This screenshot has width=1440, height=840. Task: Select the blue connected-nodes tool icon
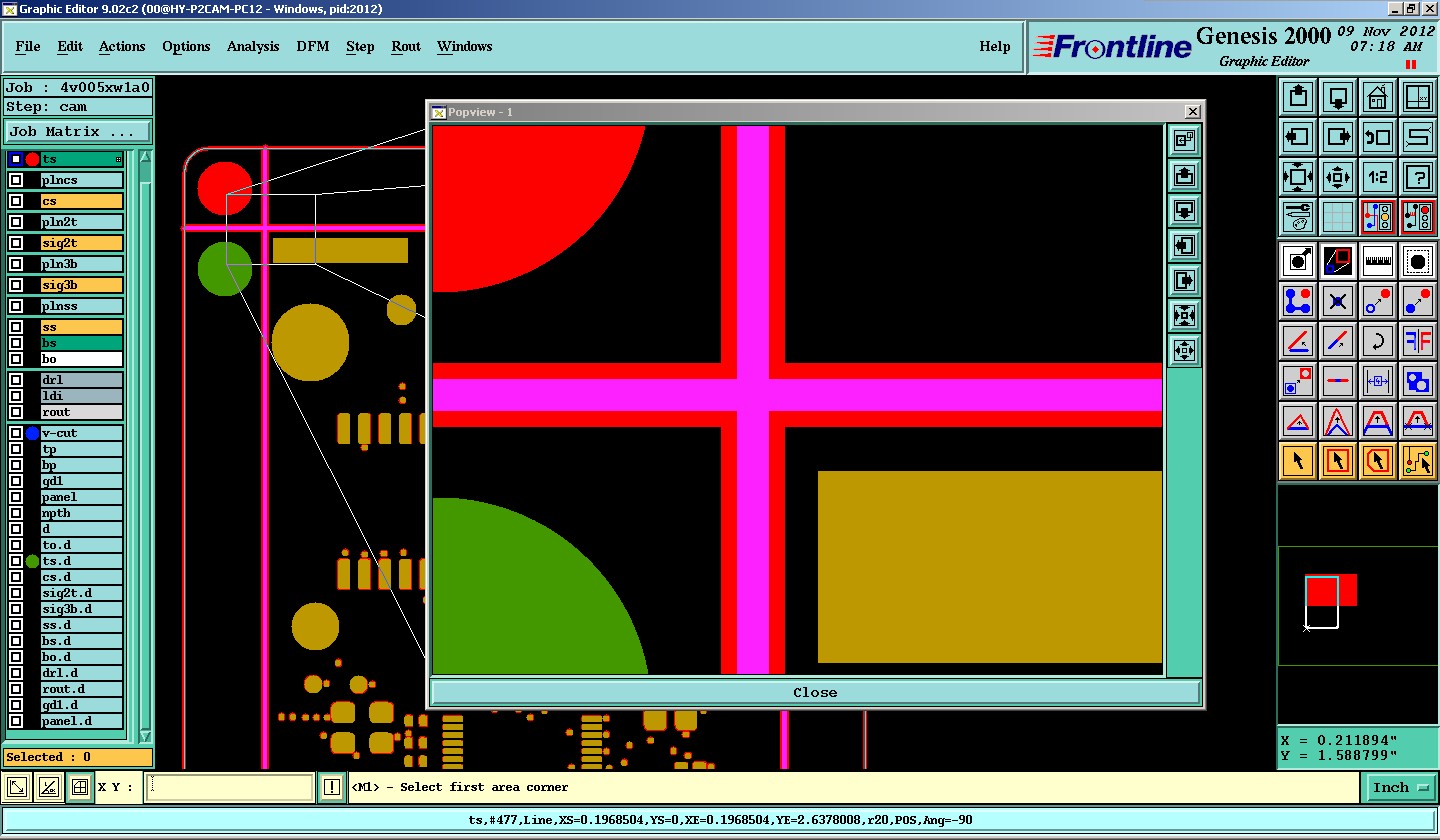[x=1298, y=300]
